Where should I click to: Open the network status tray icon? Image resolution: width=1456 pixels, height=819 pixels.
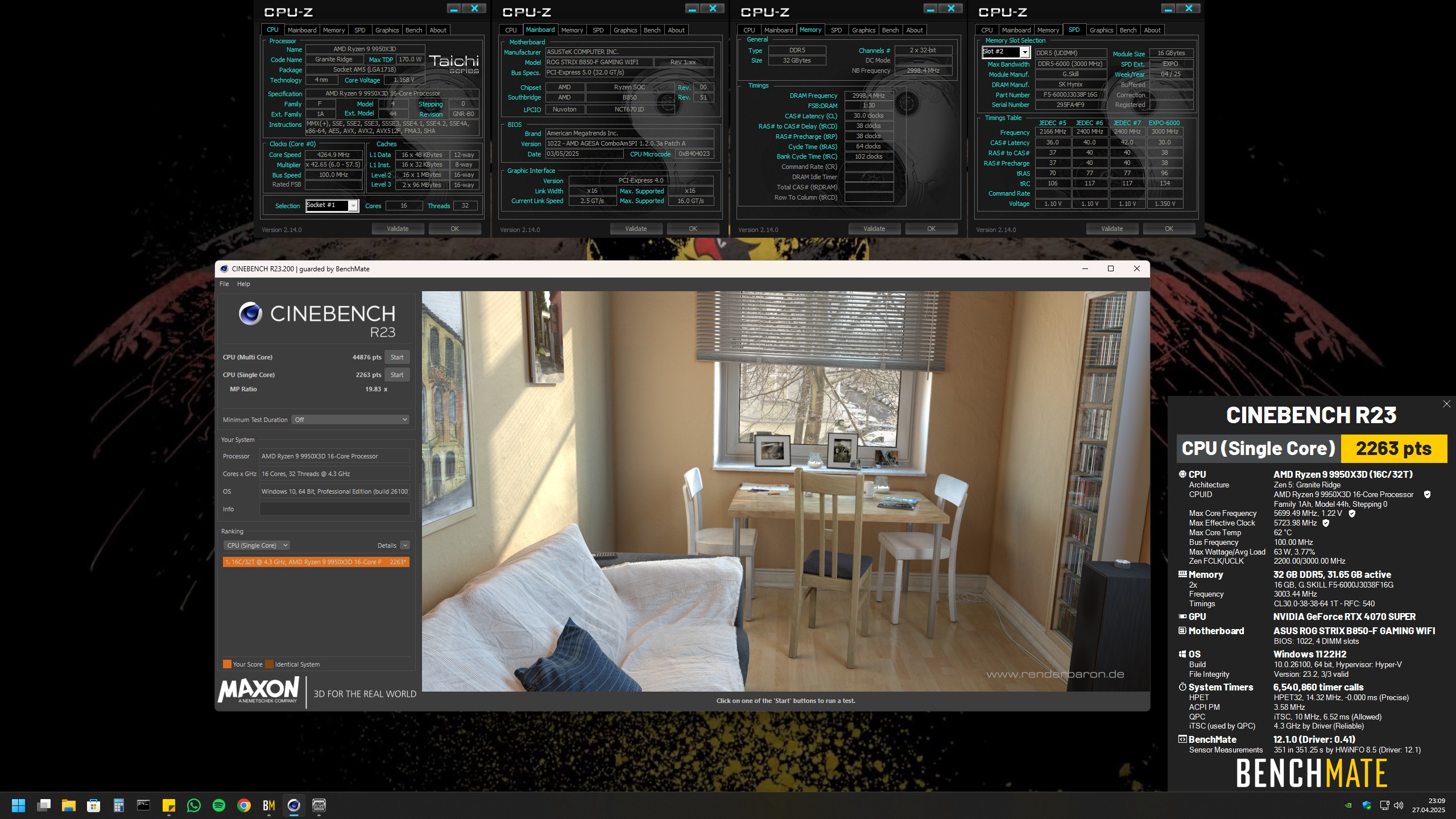click(1385, 805)
